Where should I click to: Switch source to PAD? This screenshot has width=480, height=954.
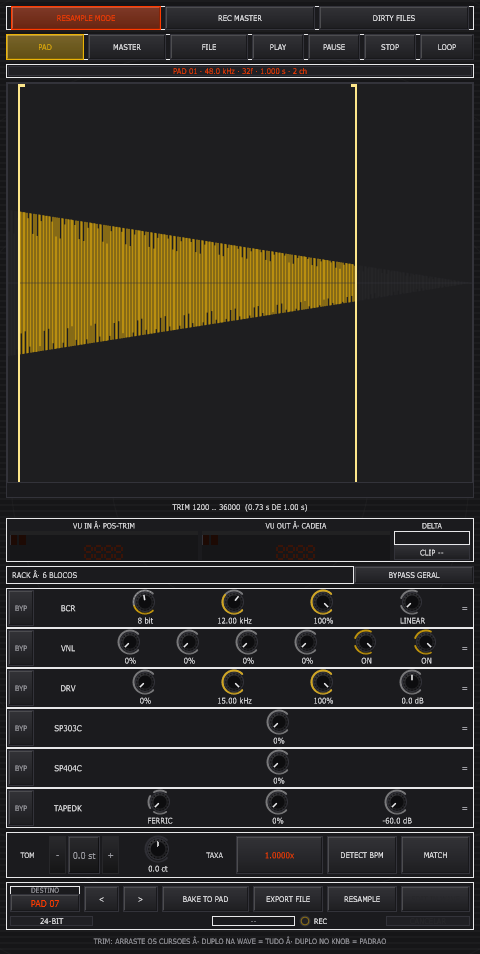45,47
